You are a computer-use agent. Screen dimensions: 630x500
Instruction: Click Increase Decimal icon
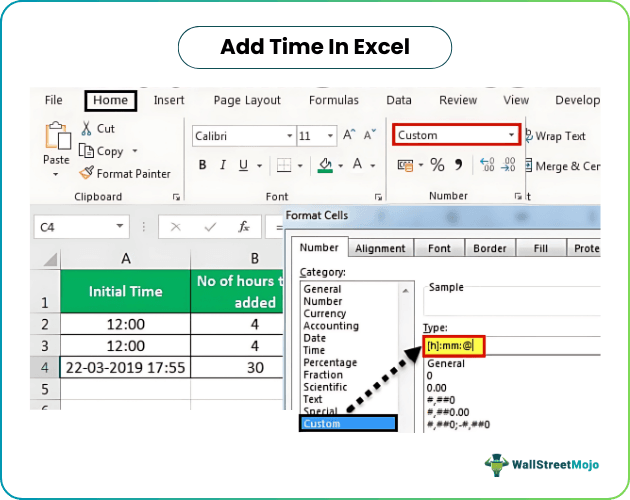click(487, 165)
